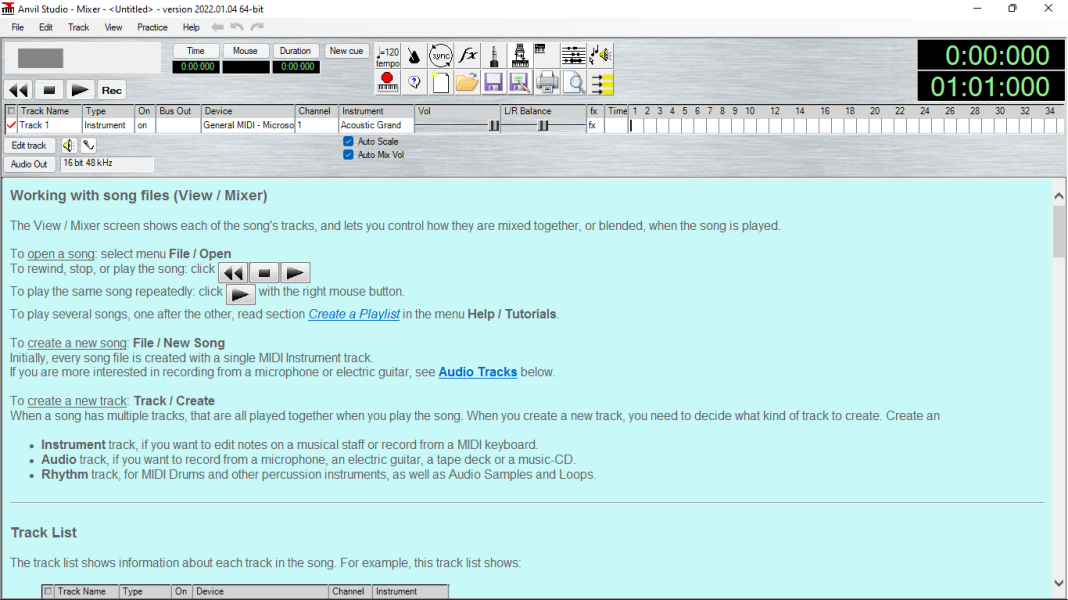Open print preview with the magnifier icon
The height and width of the screenshot is (600, 1068).
coord(574,83)
